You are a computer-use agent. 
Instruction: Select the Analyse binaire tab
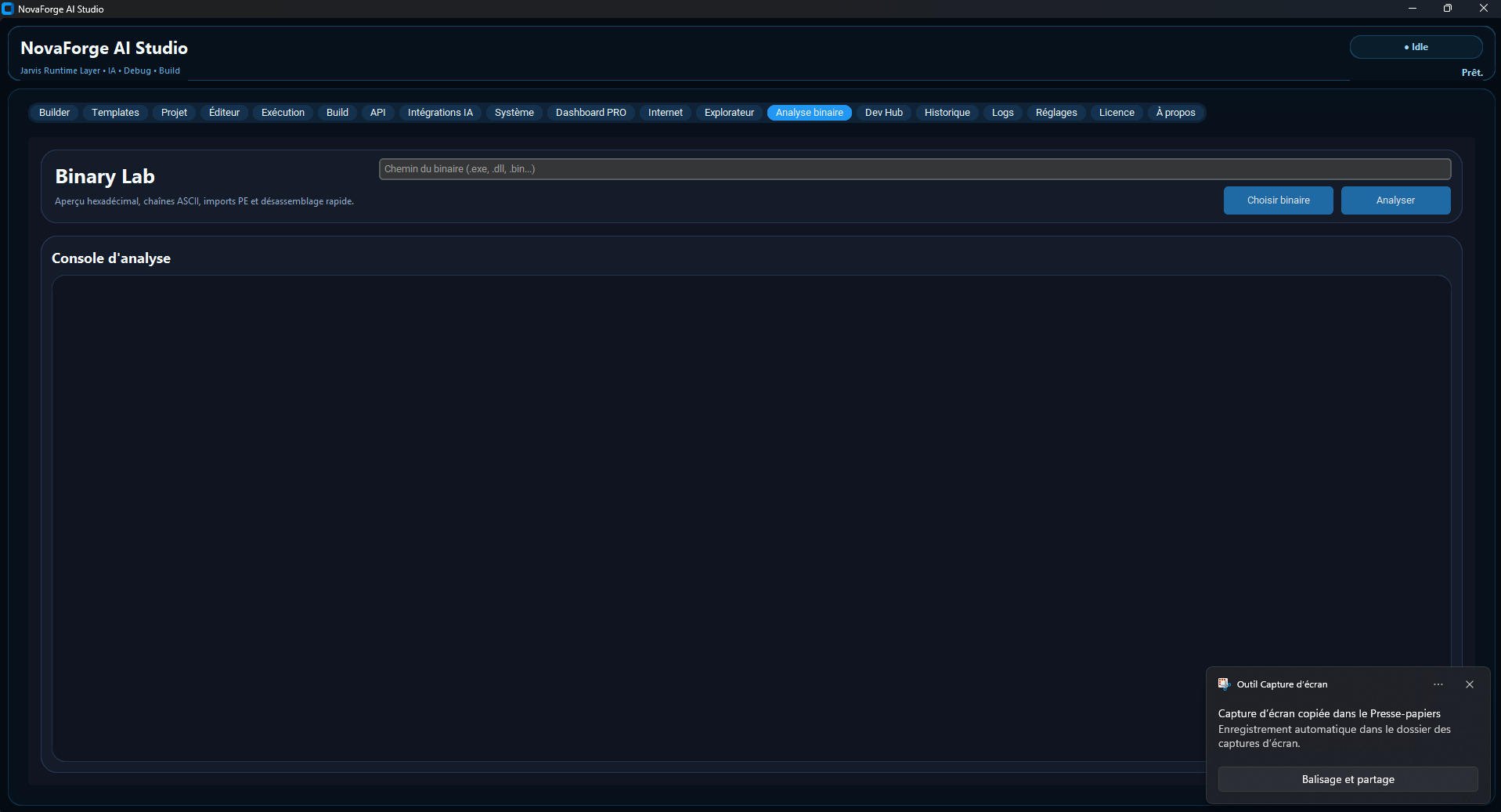(x=810, y=113)
